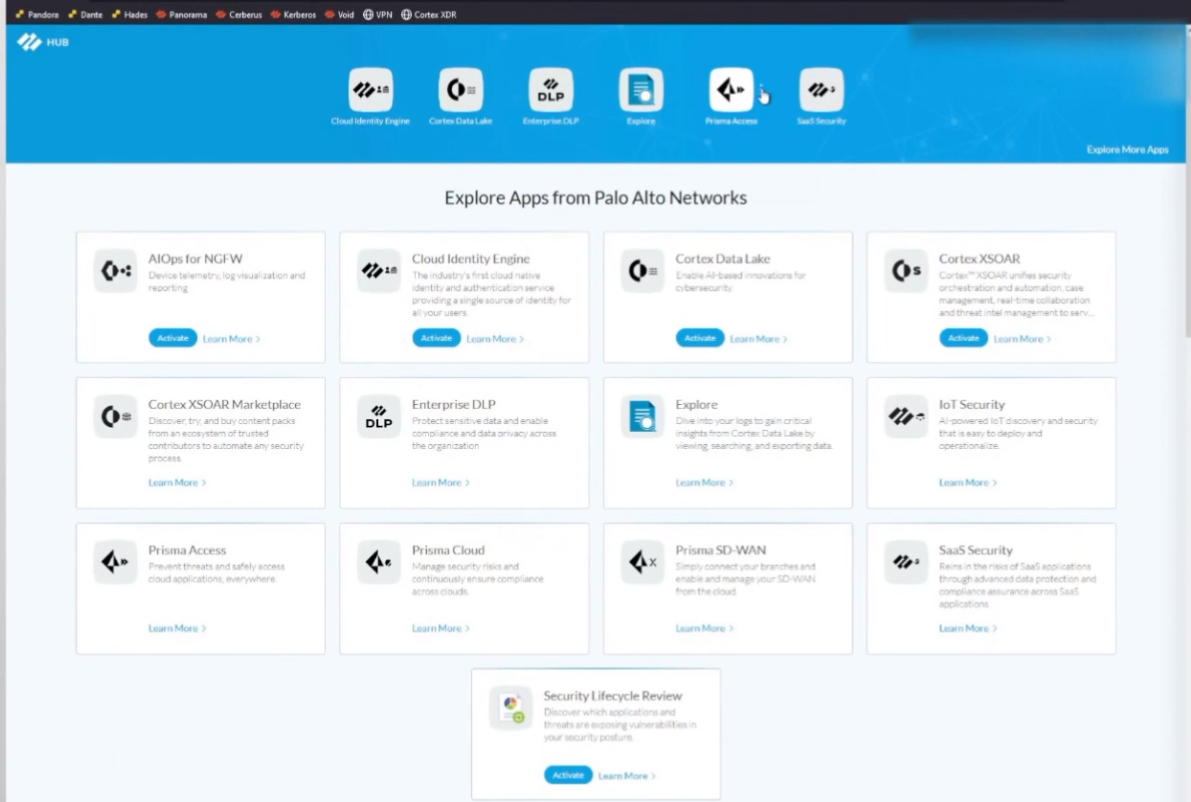Click the Prisma Cloud card title
The image size is (1191, 802).
point(448,550)
